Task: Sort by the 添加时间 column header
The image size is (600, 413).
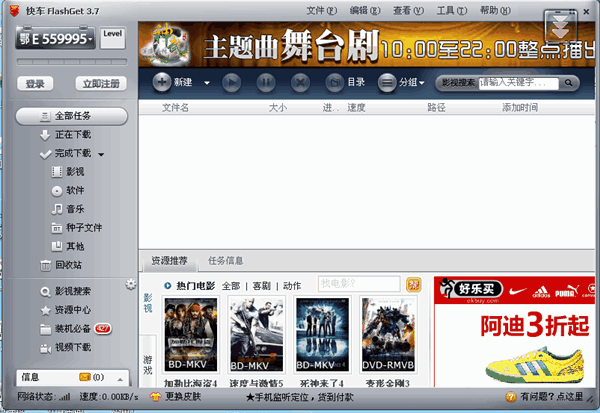Action: tap(520, 108)
